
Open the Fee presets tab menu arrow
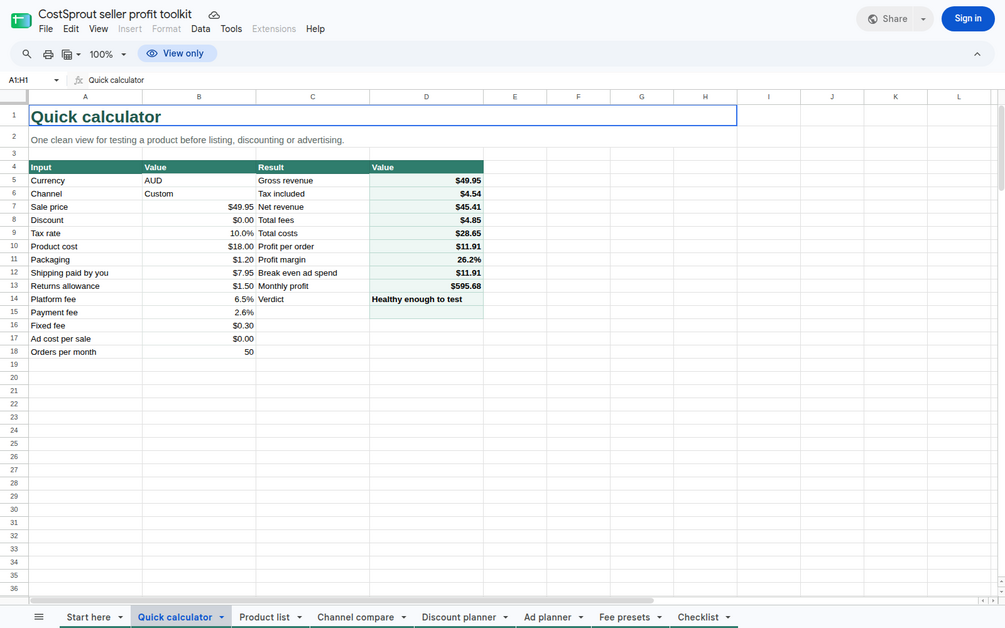(660, 617)
